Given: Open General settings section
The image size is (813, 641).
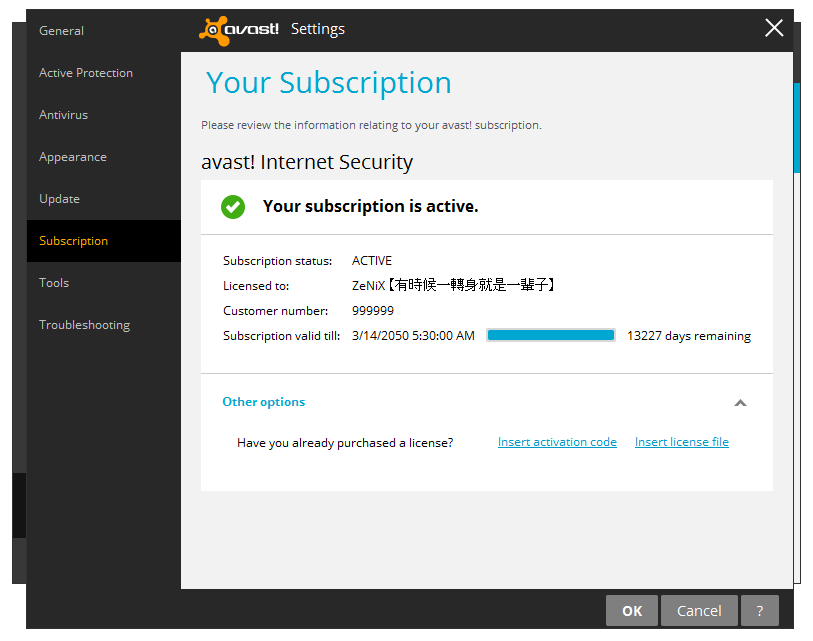Looking at the screenshot, I should pyautogui.click(x=61, y=30).
